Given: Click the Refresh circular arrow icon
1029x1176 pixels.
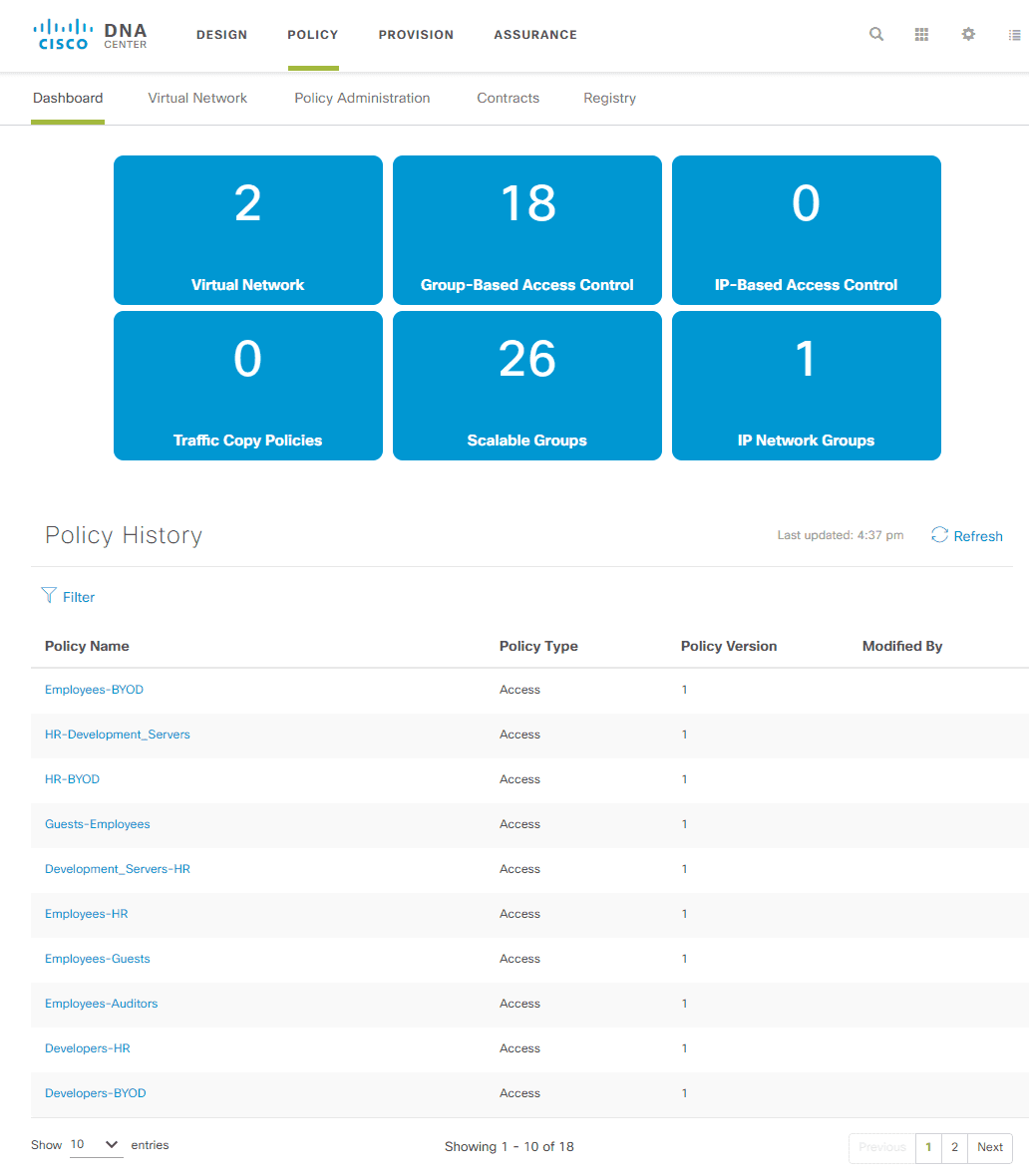Looking at the screenshot, I should point(939,535).
